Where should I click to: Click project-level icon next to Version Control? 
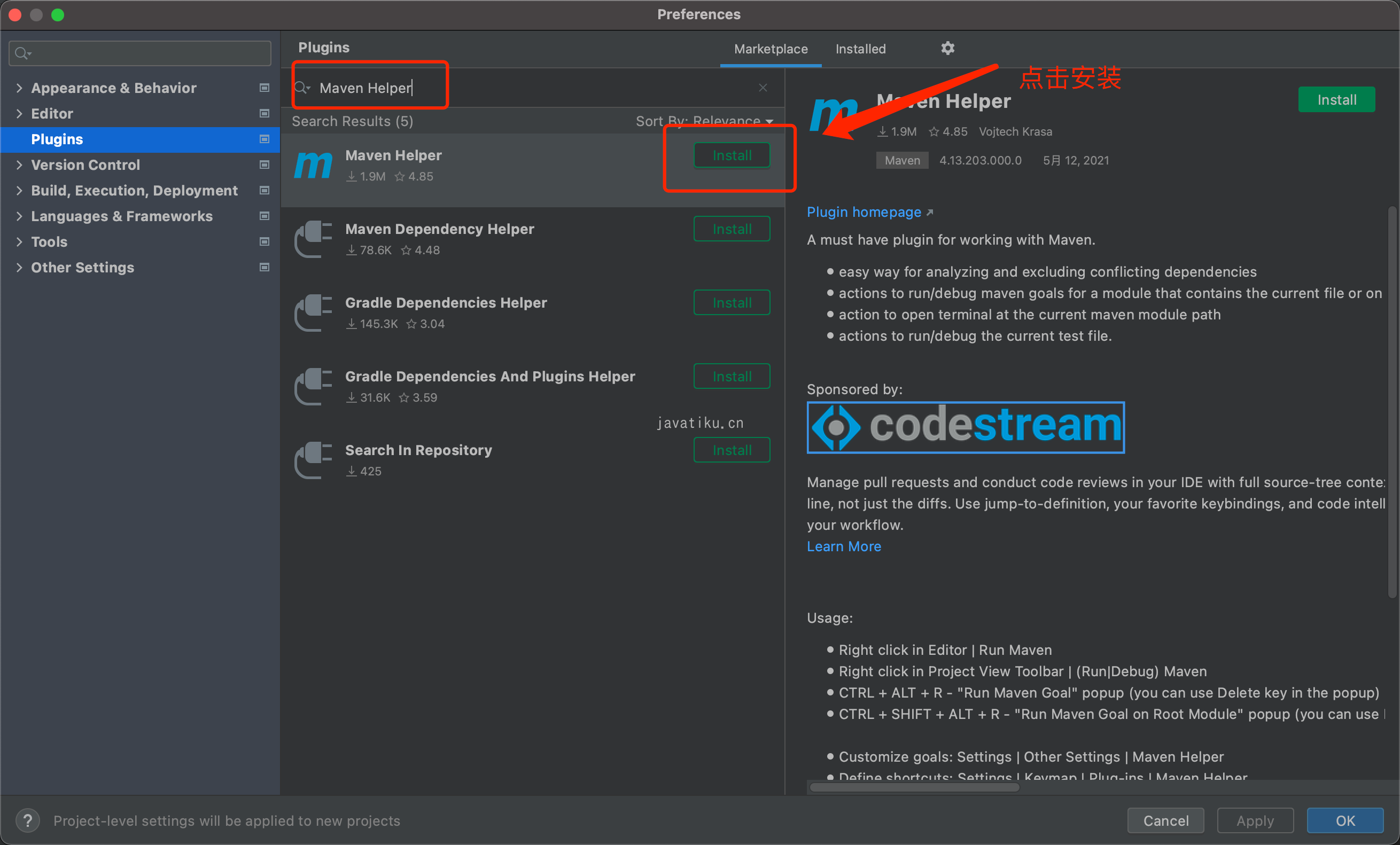coord(264,164)
